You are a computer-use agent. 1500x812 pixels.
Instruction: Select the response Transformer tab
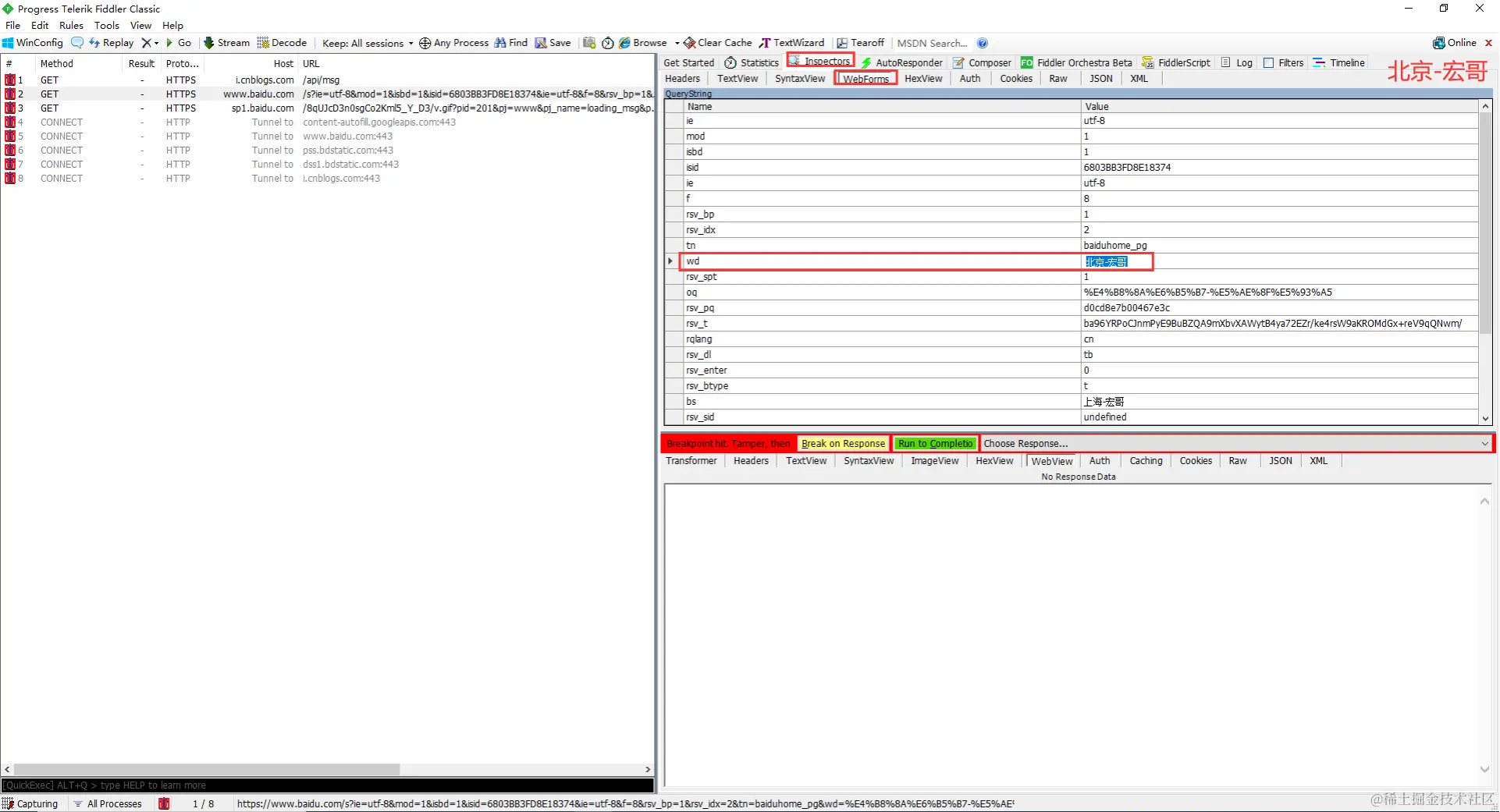point(691,461)
